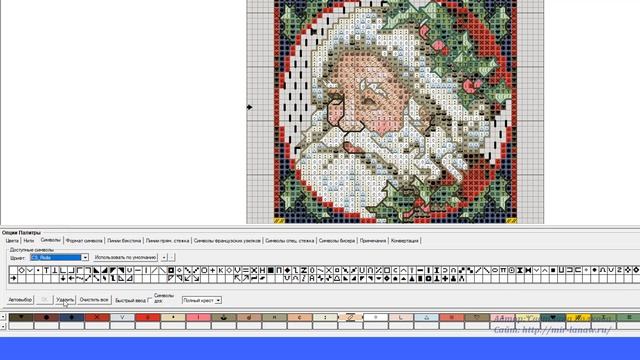The image size is (640, 360).
Task: Open the Символы tab
Action: 51,240
